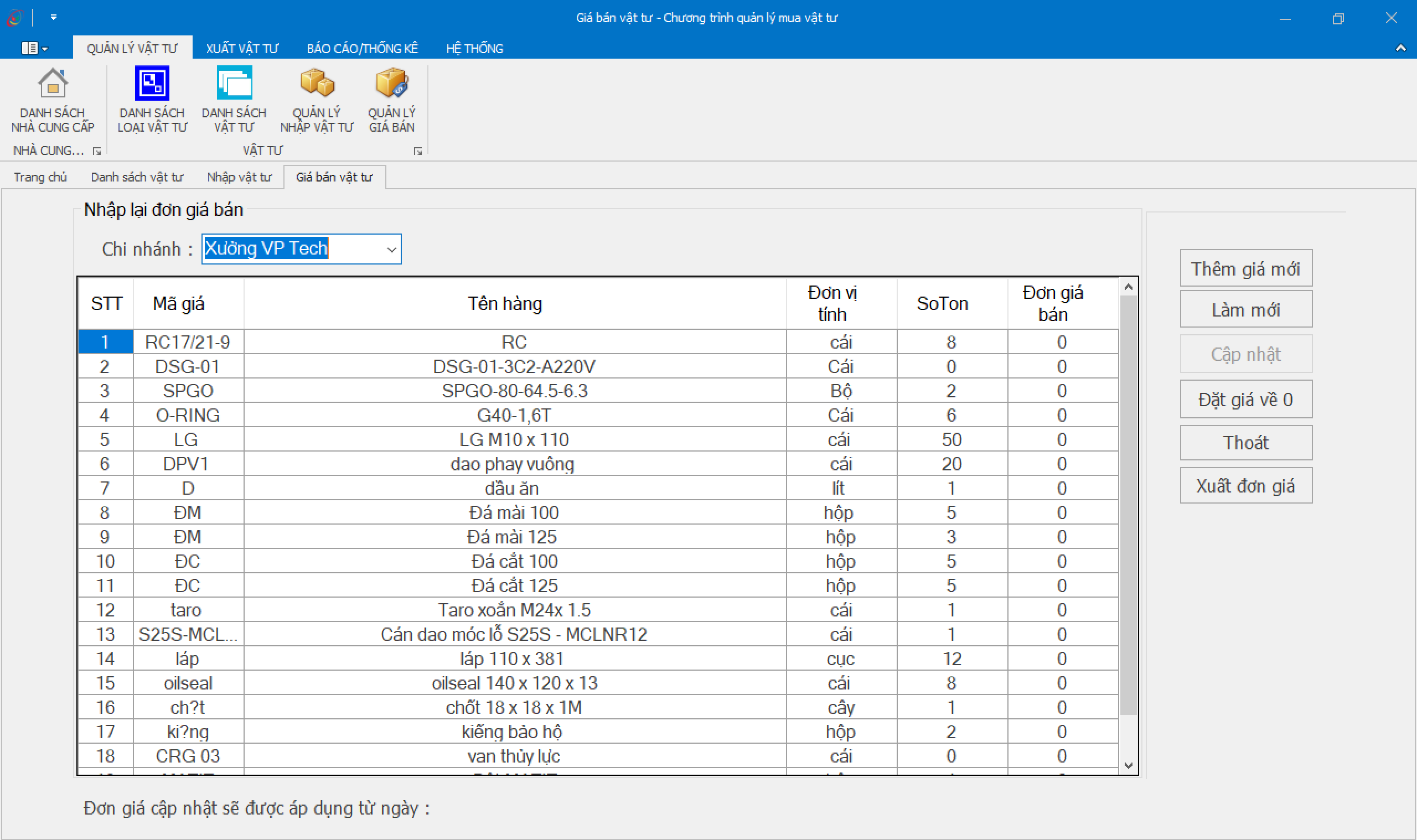The height and width of the screenshot is (840, 1417).
Task: Open the Báo cáo/Thống kê ribbon tab
Action: (363, 49)
